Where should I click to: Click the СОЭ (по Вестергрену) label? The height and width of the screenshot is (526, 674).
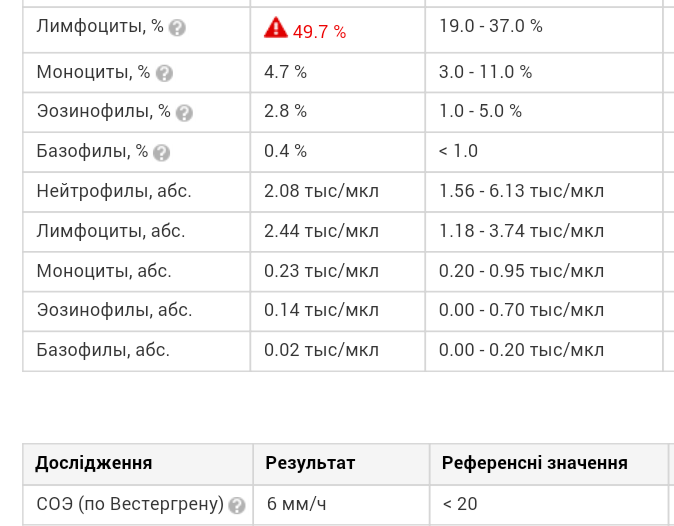[129, 504]
